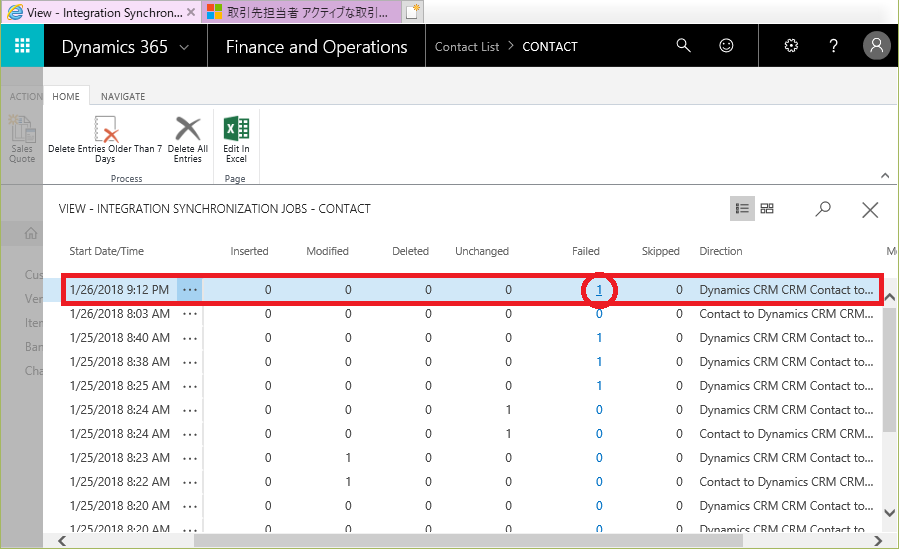This screenshot has width=899, height=549.
Task: Open the app launcher waffle icon
Action: coord(22,46)
